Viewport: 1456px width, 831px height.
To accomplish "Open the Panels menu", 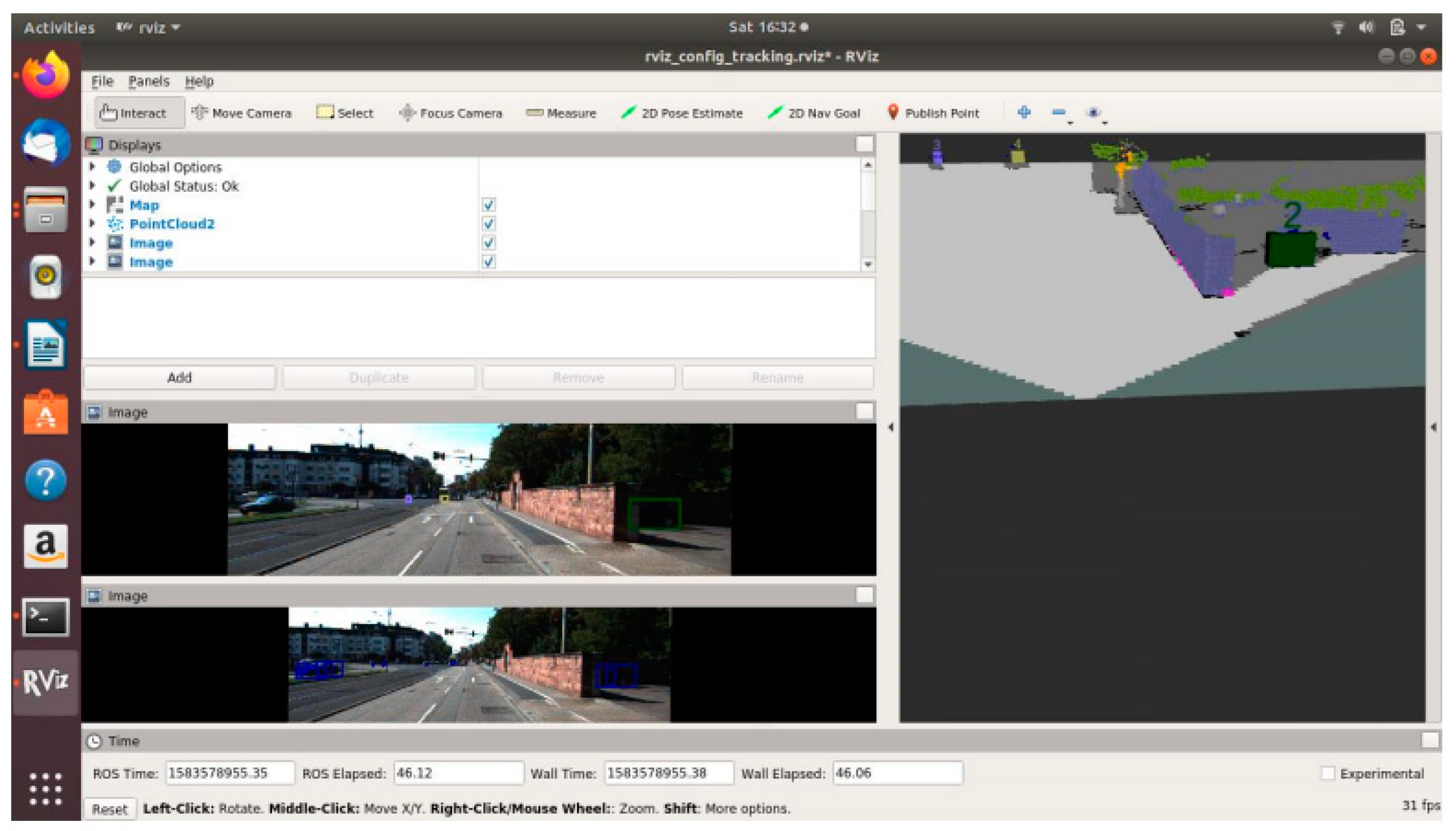I will [148, 81].
